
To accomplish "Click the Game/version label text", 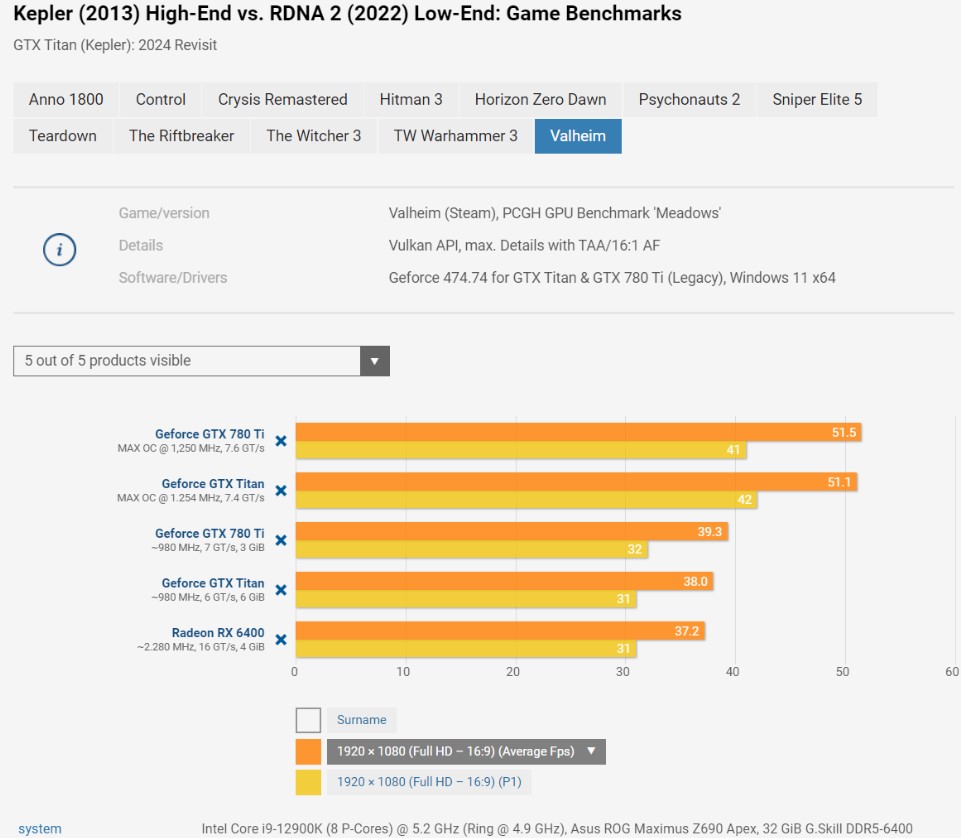I will 164,213.
